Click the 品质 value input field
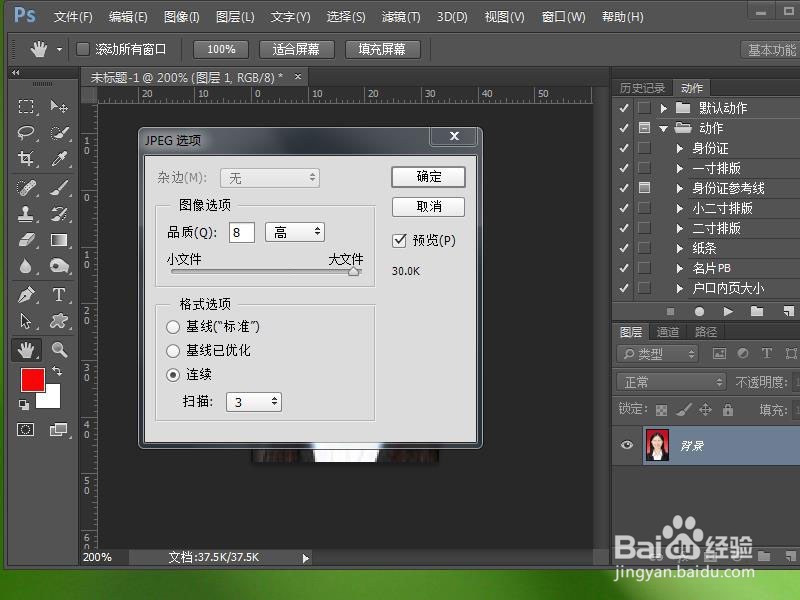This screenshot has height=600, width=800. [x=239, y=231]
